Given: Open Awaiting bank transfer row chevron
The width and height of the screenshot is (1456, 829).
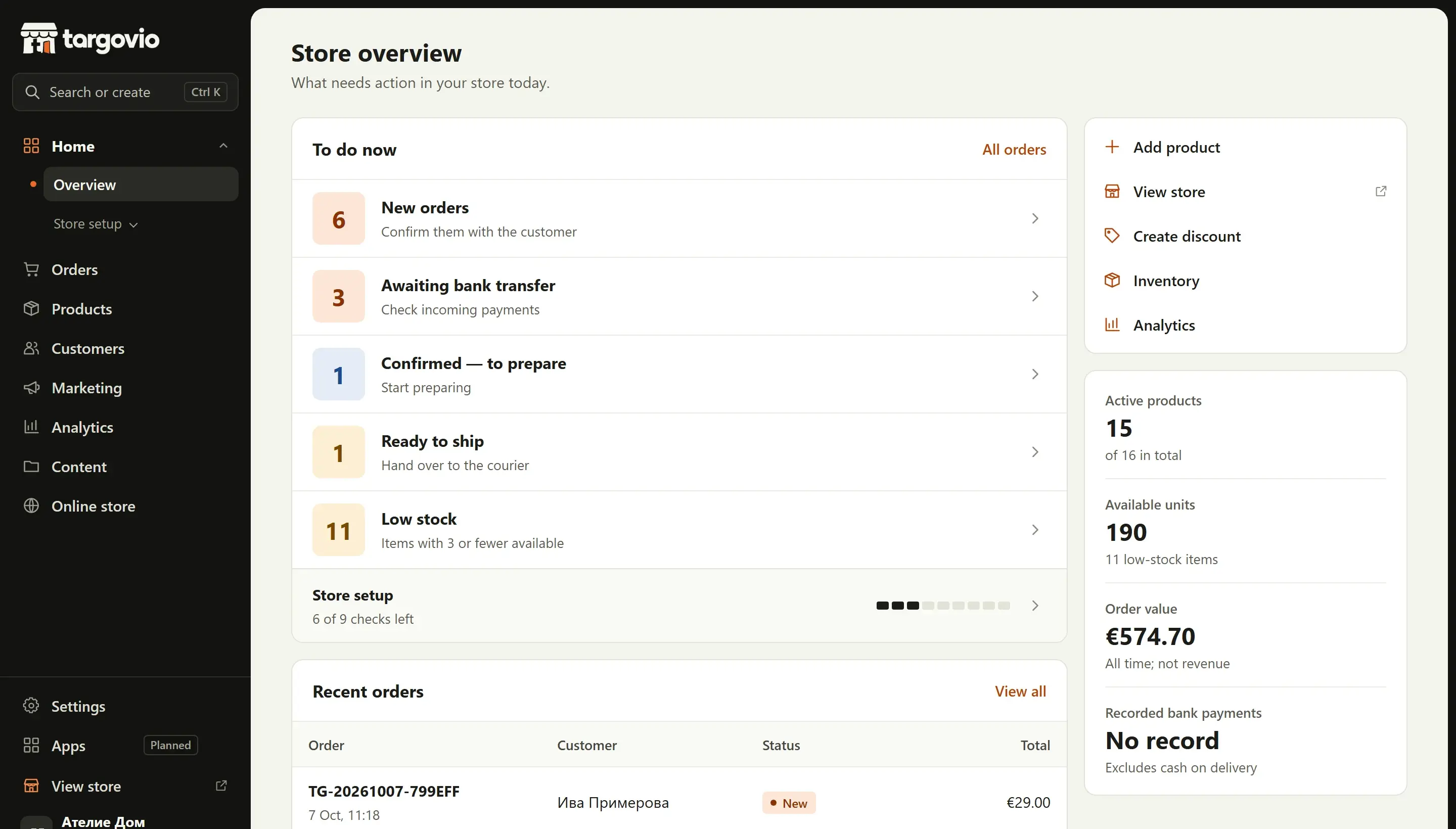Looking at the screenshot, I should pos(1035,296).
